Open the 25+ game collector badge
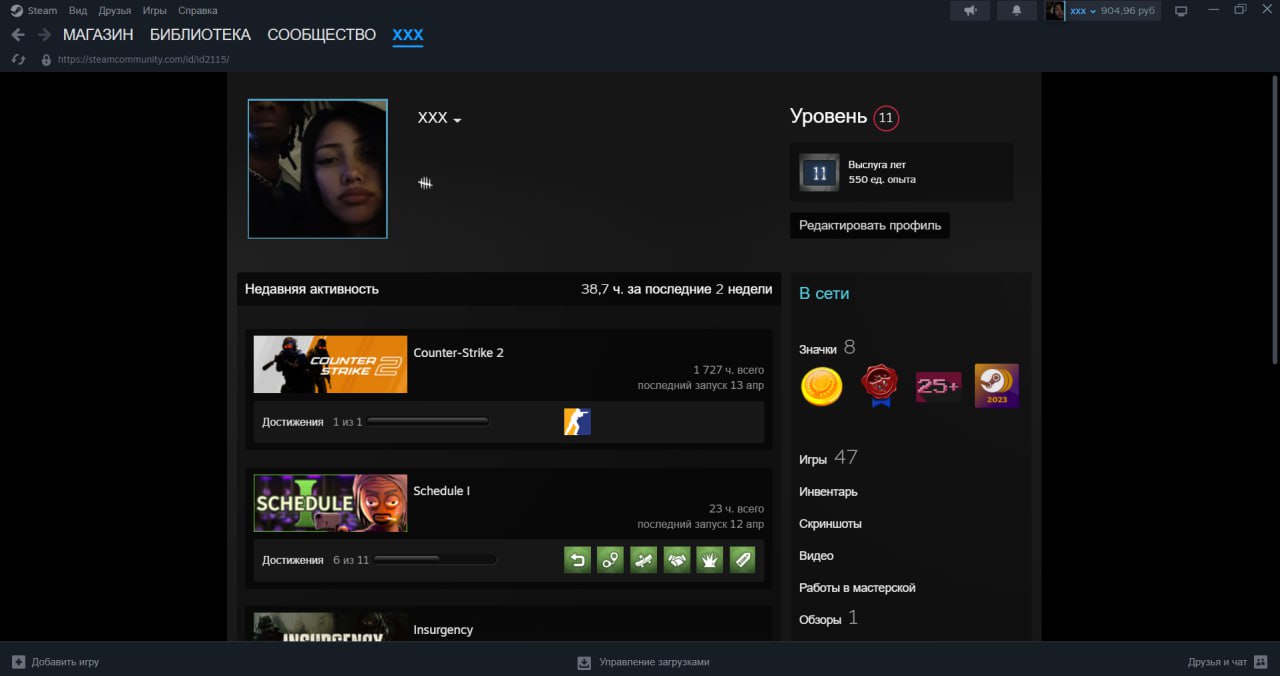Image resolution: width=1280 pixels, height=676 pixels. tap(938, 386)
